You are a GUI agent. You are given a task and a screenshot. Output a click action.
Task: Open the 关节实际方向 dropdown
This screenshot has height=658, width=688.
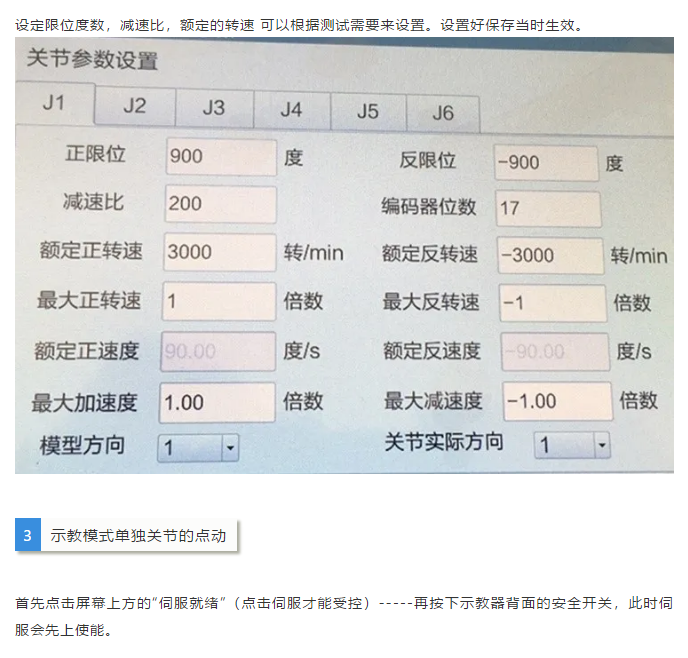tap(572, 445)
